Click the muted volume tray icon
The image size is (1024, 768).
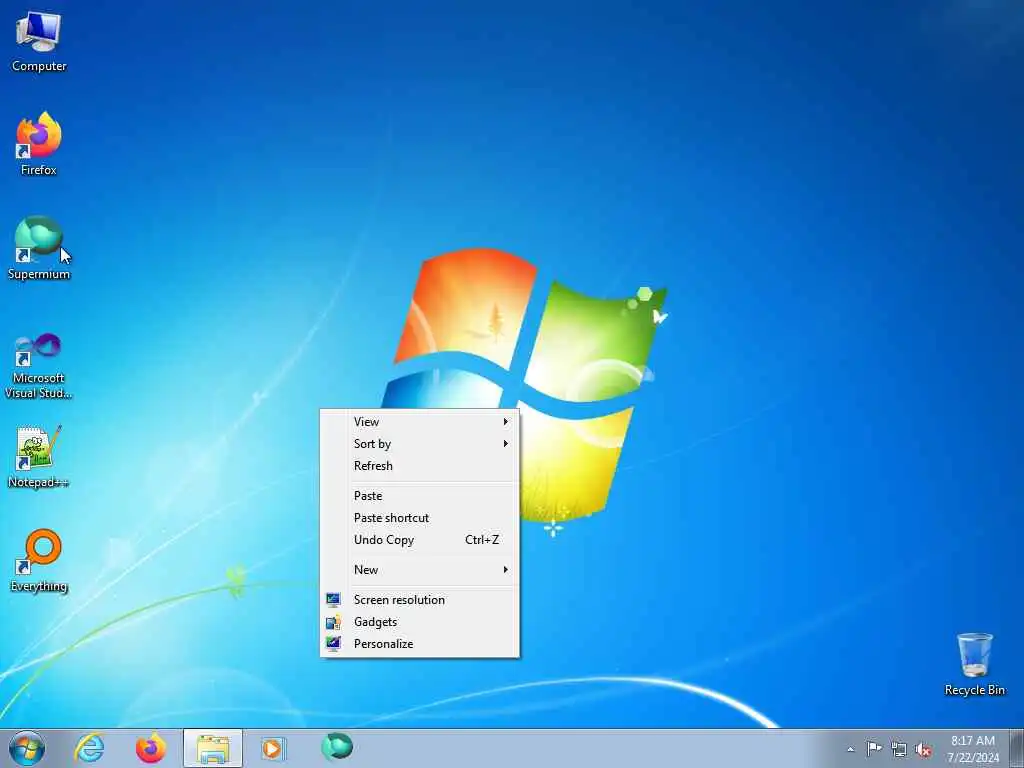point(923,750)
